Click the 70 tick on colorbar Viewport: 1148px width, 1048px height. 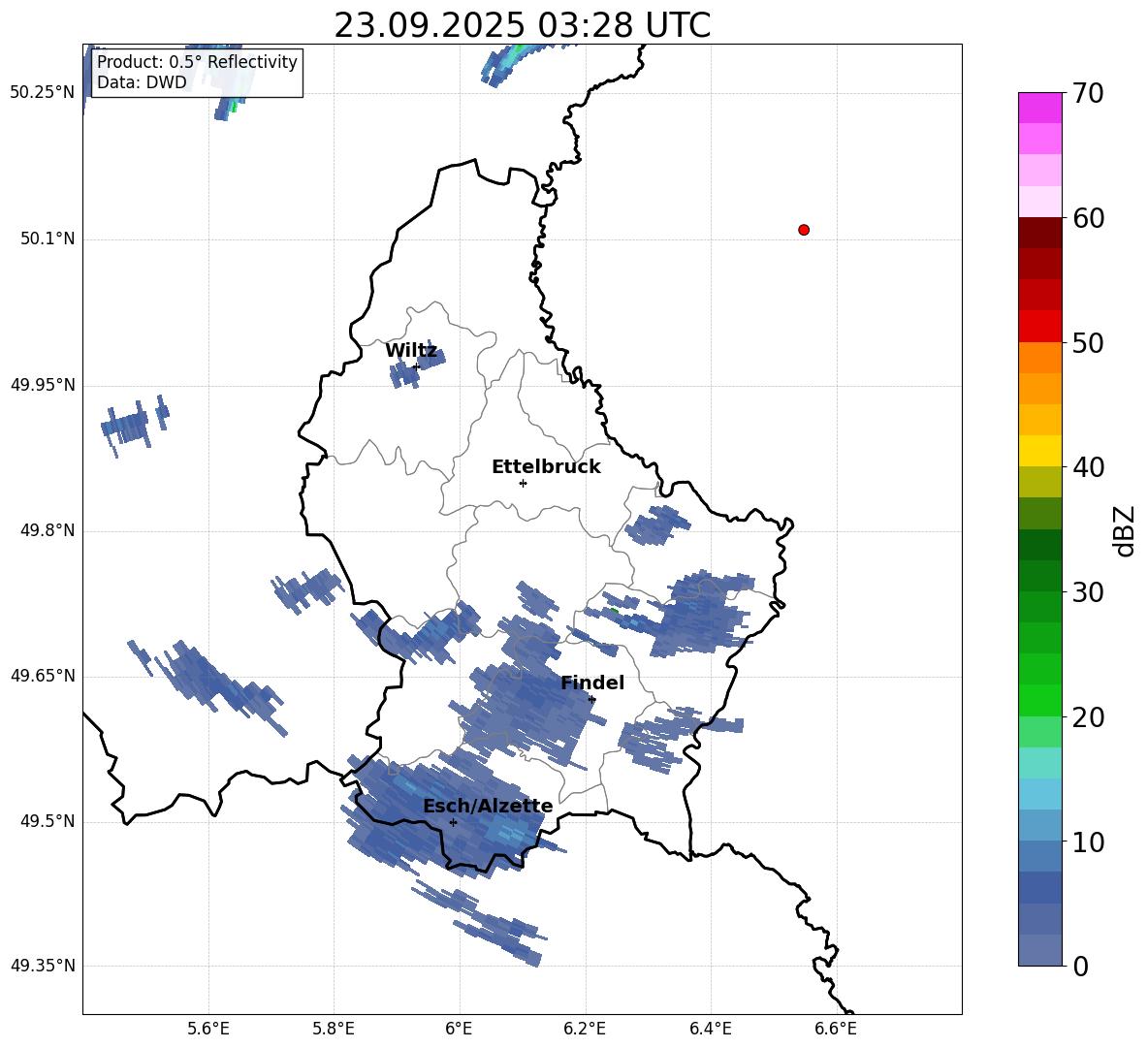pyautogui.click(x=1089, y=94)
